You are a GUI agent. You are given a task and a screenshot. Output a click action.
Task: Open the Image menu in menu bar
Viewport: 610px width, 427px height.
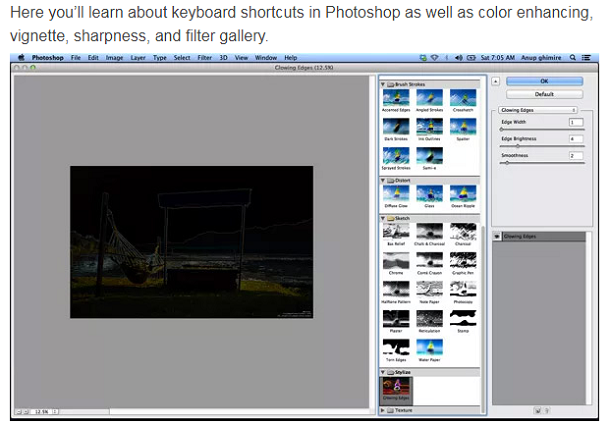(113, 58)
